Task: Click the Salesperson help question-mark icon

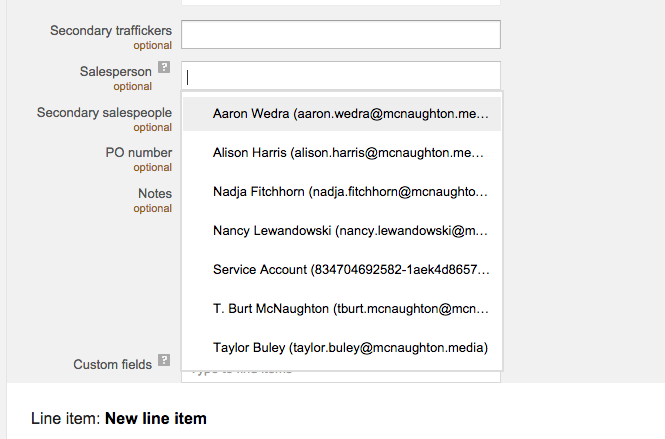Action: [164, 70]
